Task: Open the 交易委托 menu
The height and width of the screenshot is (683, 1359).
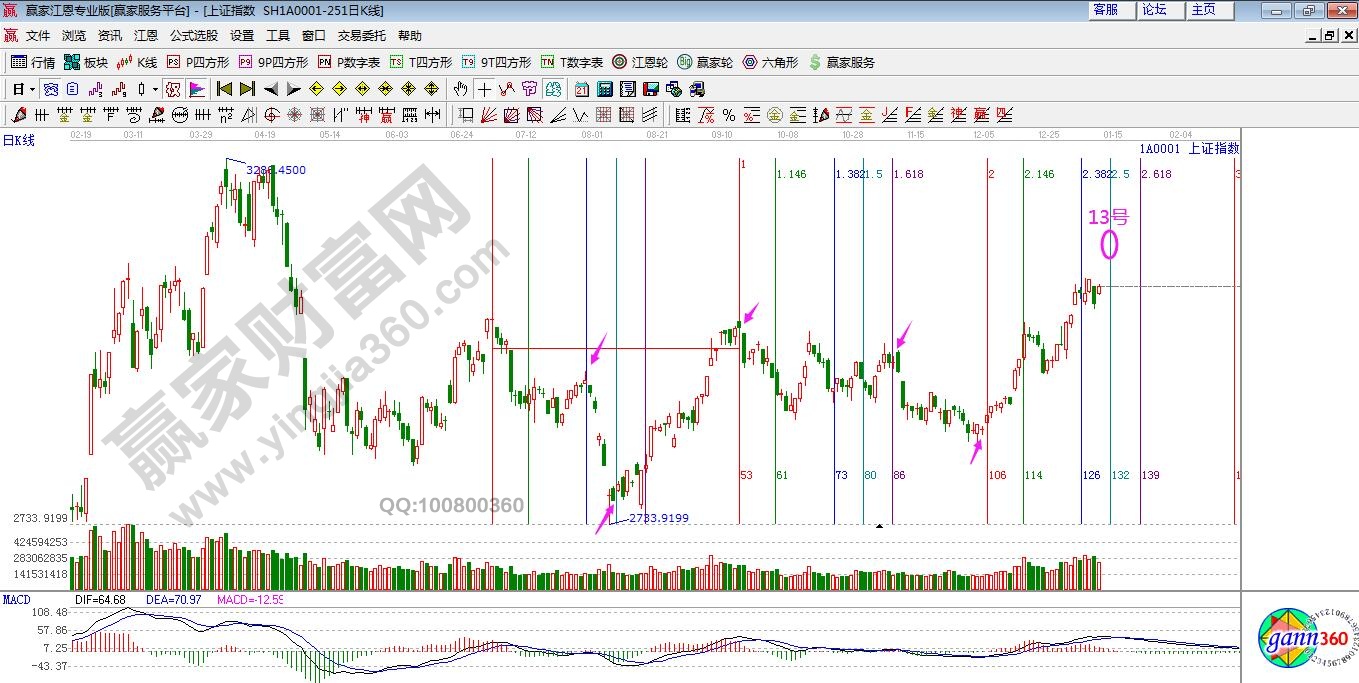Action: pyautogui.click(x=361, y=35)
